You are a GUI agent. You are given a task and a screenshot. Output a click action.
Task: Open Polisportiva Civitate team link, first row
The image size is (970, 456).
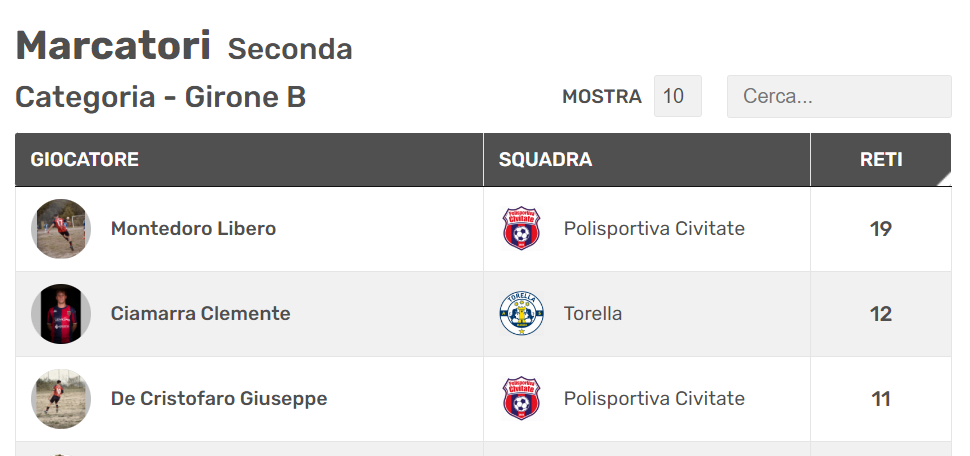(654, 229)
